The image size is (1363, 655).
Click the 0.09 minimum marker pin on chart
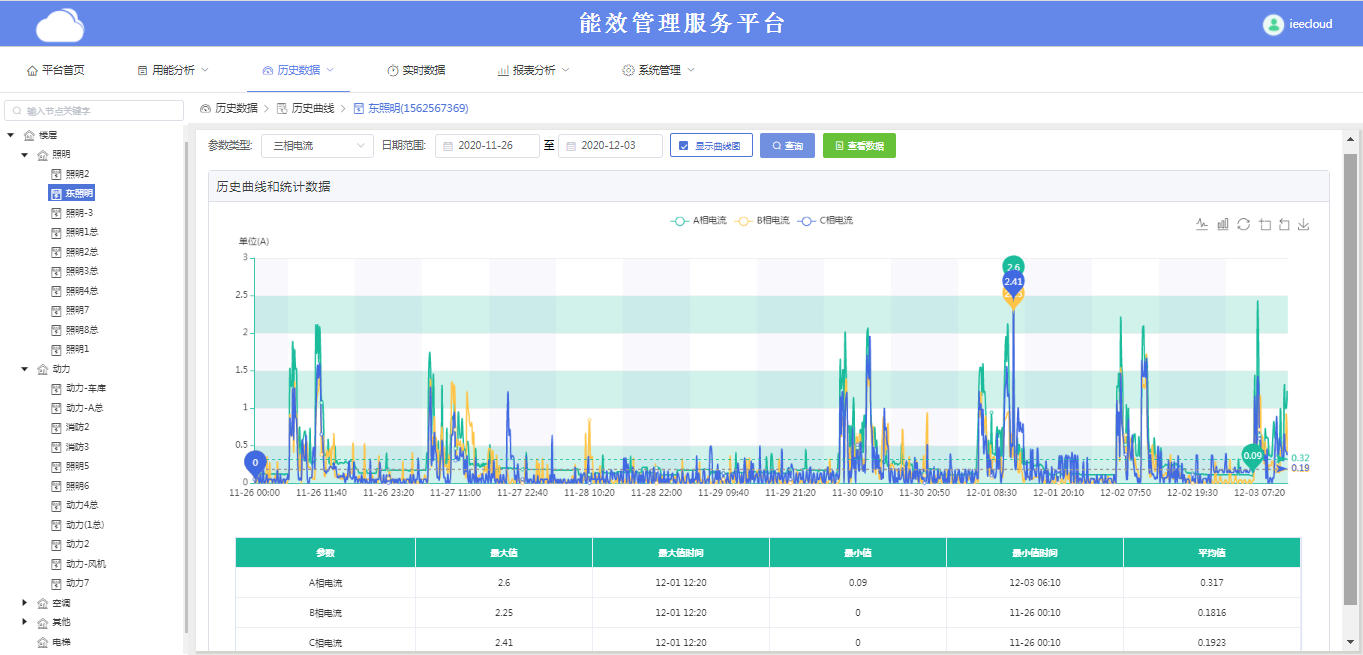click(x=1252, y=457)
